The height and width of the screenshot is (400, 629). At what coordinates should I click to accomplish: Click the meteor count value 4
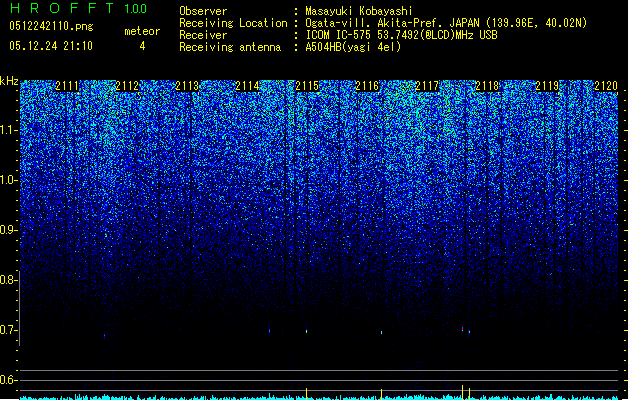click(x=142, y=46)
